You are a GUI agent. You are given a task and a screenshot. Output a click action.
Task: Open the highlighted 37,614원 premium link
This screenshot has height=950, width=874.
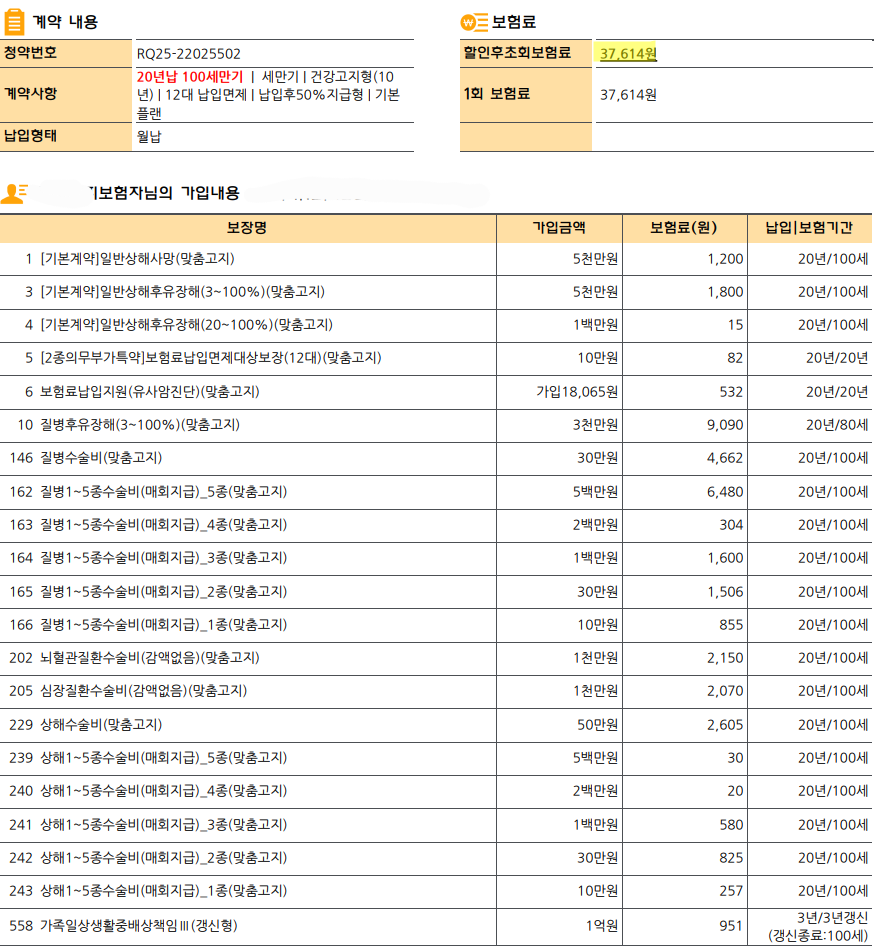click(x=628, y=54)
